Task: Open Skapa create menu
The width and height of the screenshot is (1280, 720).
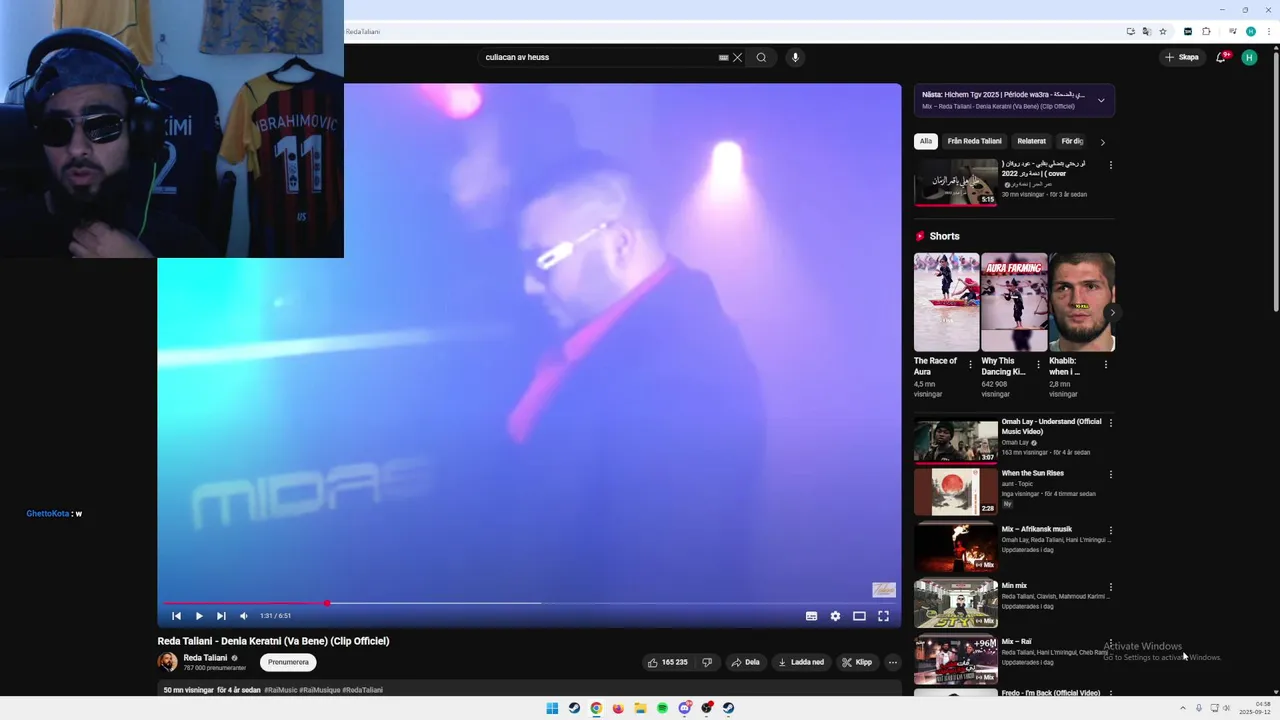Action: coord(1181,57)
